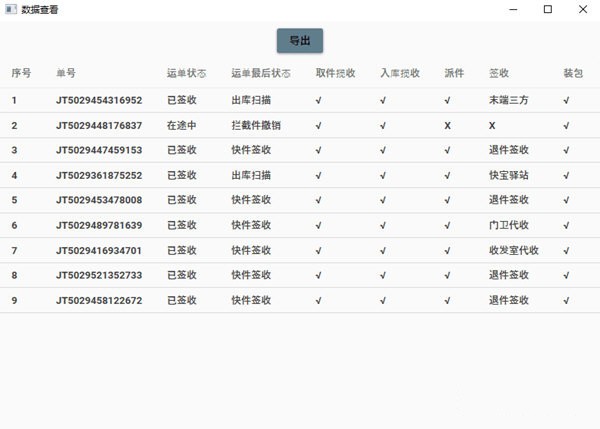This screenshot has width=600, height=429.
Task: Select tracking number JT5029454316952
Action: 99,100
